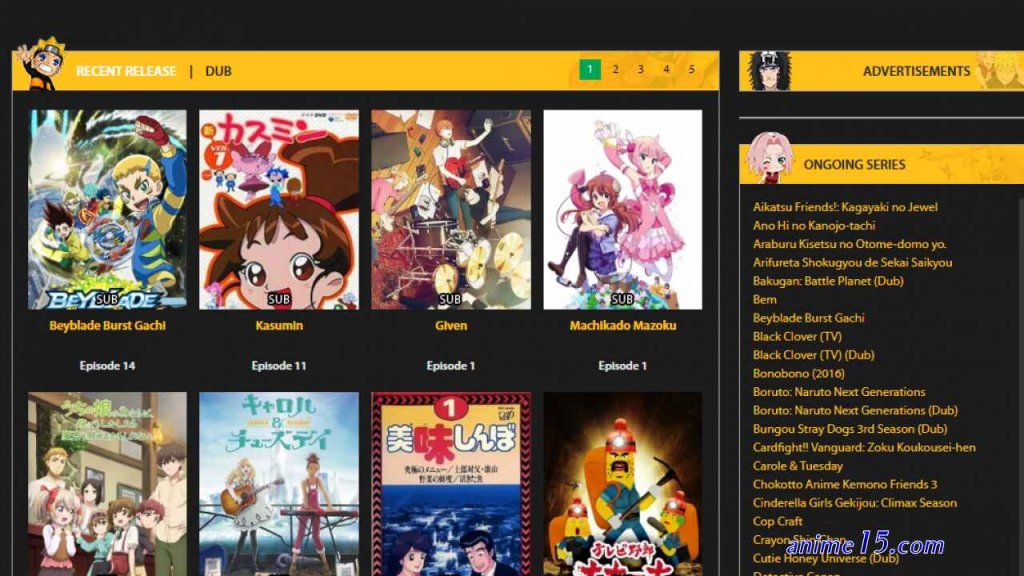Screen dimensions: 1024x576
Task: Switch to the DUB tab
Action: (218, 71)
